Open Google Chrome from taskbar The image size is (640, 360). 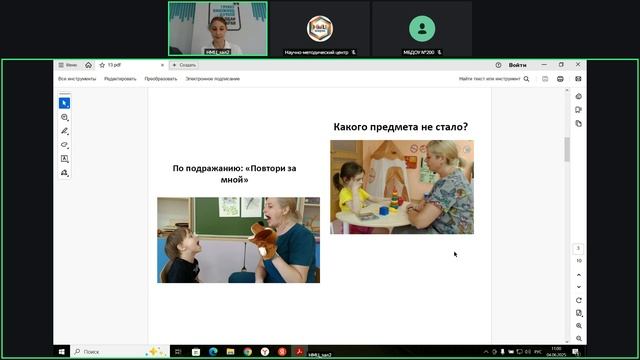(x=248, y=351)
